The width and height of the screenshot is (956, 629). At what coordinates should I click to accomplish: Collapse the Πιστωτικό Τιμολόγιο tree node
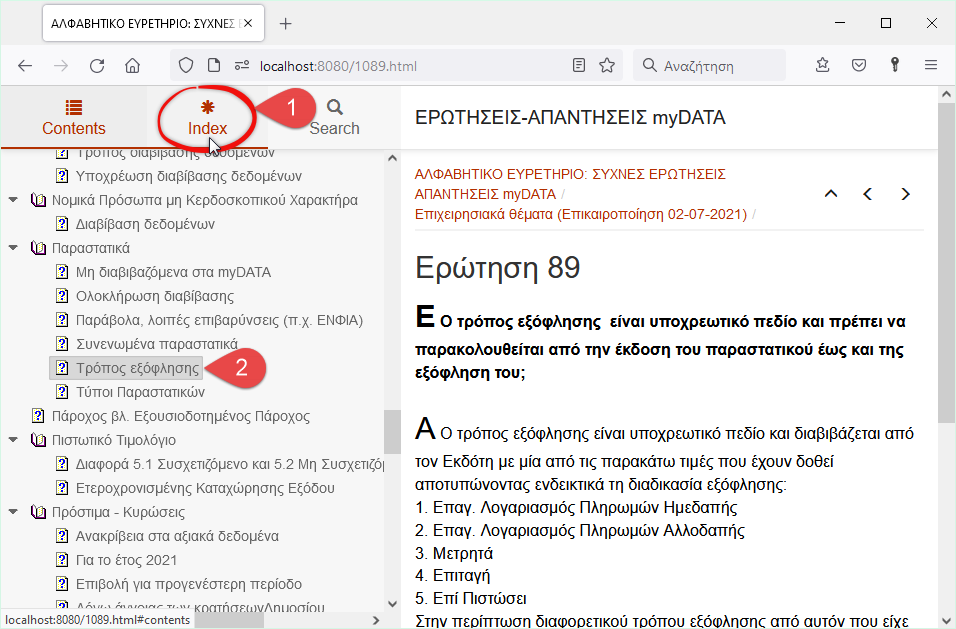coord(13,440)
